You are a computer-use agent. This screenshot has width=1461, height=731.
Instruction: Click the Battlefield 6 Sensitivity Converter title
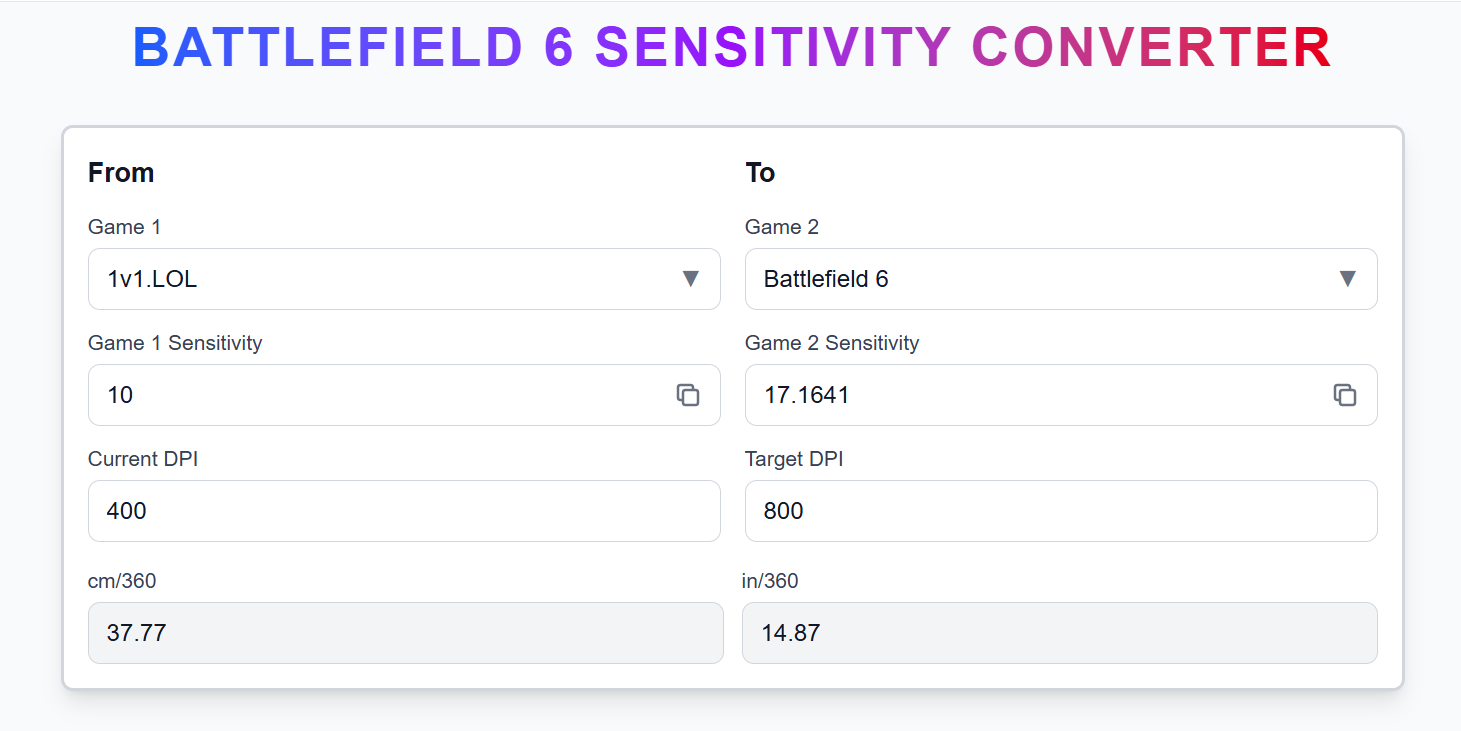click(x=732, y=47)
